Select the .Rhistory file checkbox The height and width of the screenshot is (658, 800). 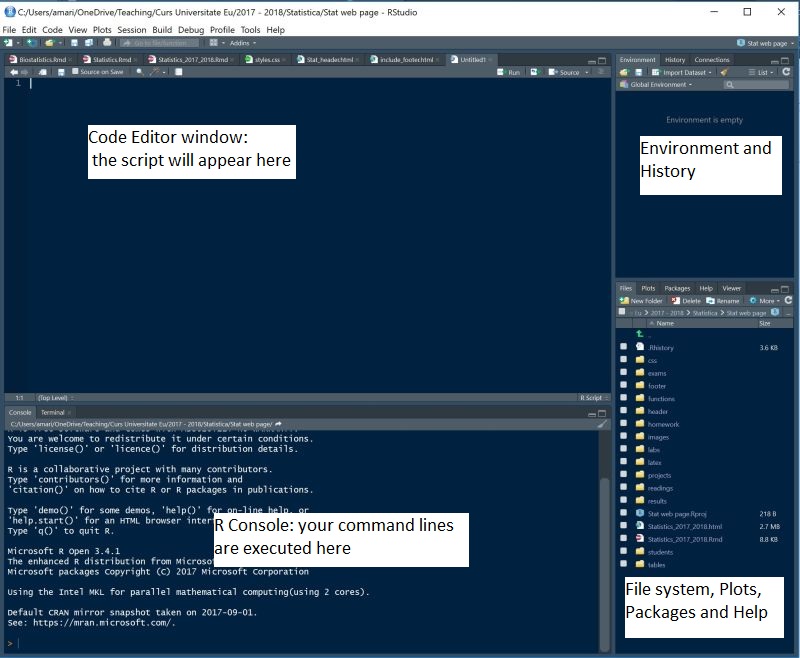click(624, 347)
